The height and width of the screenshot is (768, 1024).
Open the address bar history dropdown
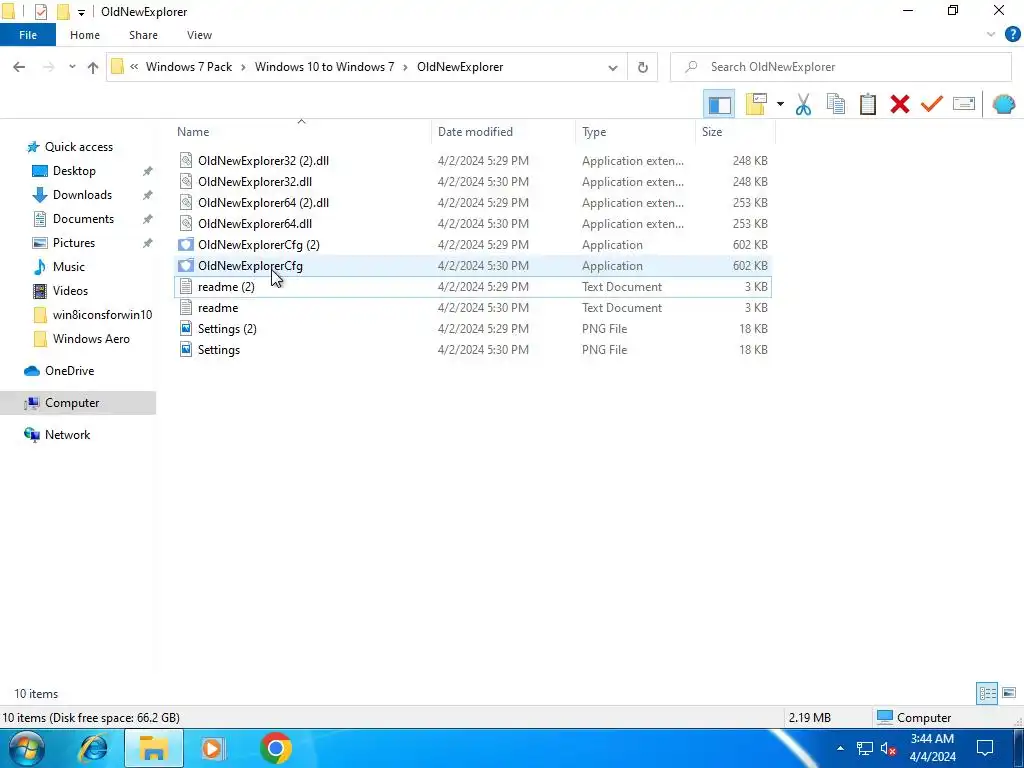coord(613,67)
